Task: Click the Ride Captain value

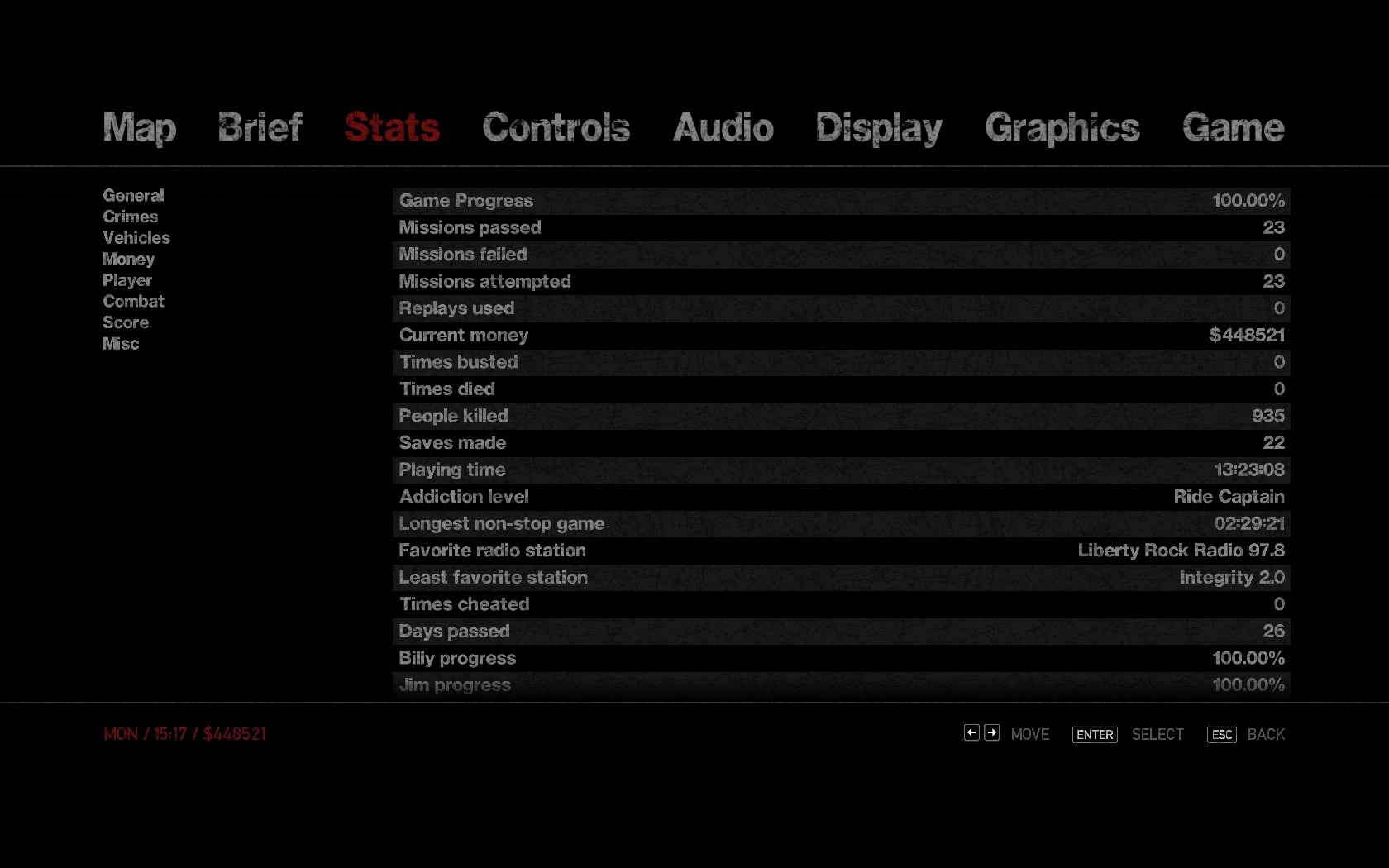Action: pos(1229,497)
